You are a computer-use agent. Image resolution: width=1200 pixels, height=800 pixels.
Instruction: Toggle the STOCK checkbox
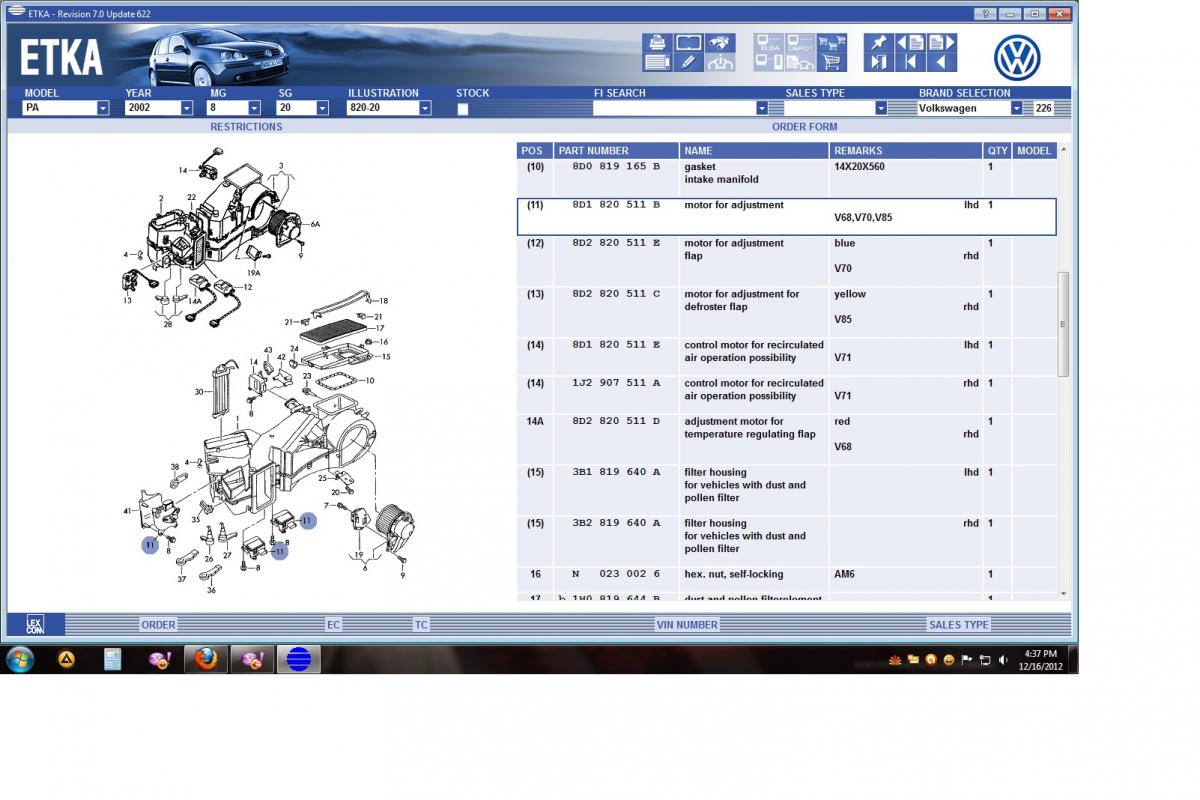[x=462, y=109]
